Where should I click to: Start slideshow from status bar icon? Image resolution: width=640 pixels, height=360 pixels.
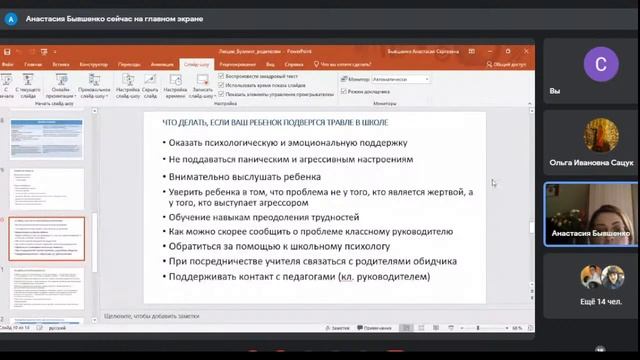tap(451, 328)
